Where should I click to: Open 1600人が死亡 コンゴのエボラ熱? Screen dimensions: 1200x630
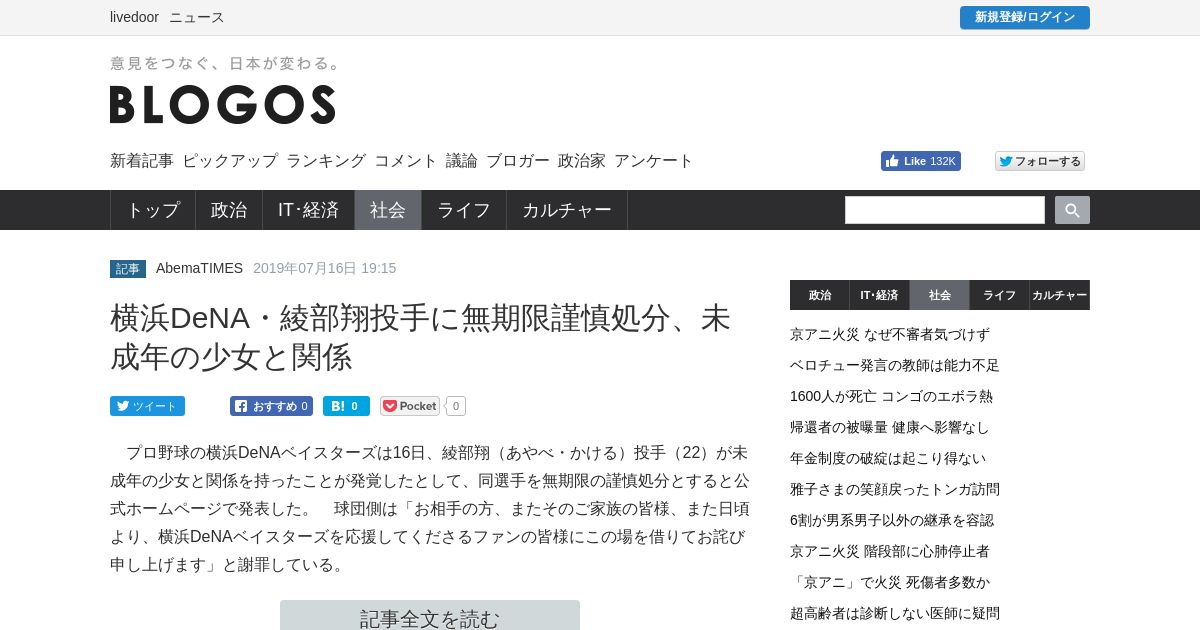(891, 396)
